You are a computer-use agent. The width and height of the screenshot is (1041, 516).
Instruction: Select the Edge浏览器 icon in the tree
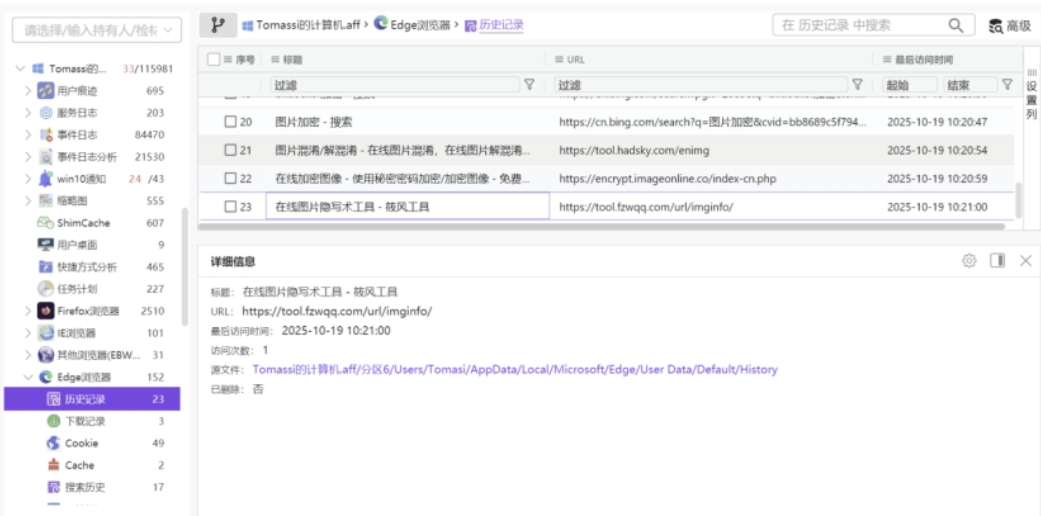45,377
